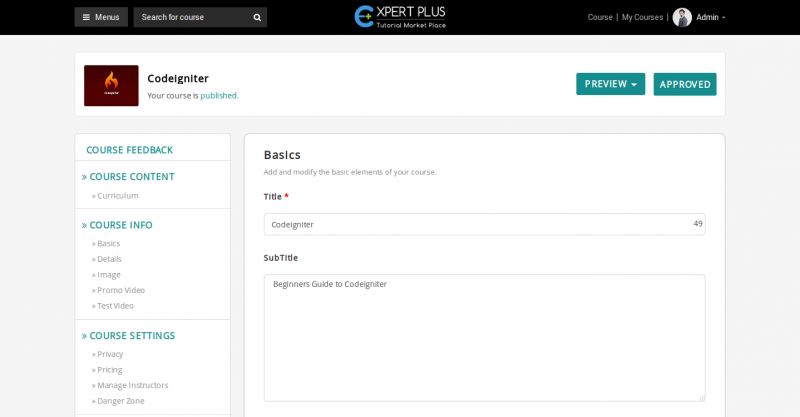Click the Admin avatar picture

pos(682,17)
